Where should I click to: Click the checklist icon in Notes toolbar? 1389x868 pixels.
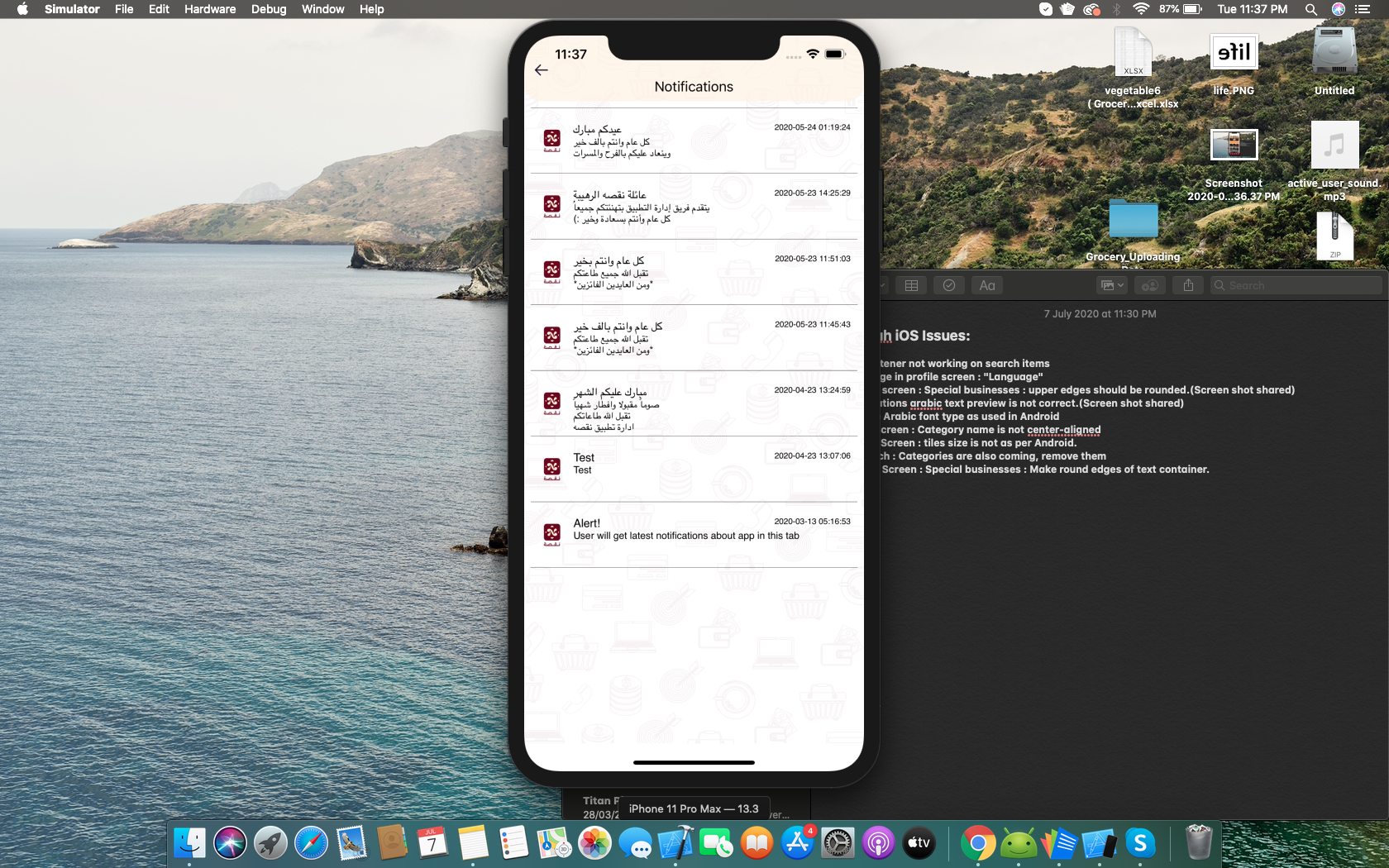pyautogui.click(x=949, y=285)
